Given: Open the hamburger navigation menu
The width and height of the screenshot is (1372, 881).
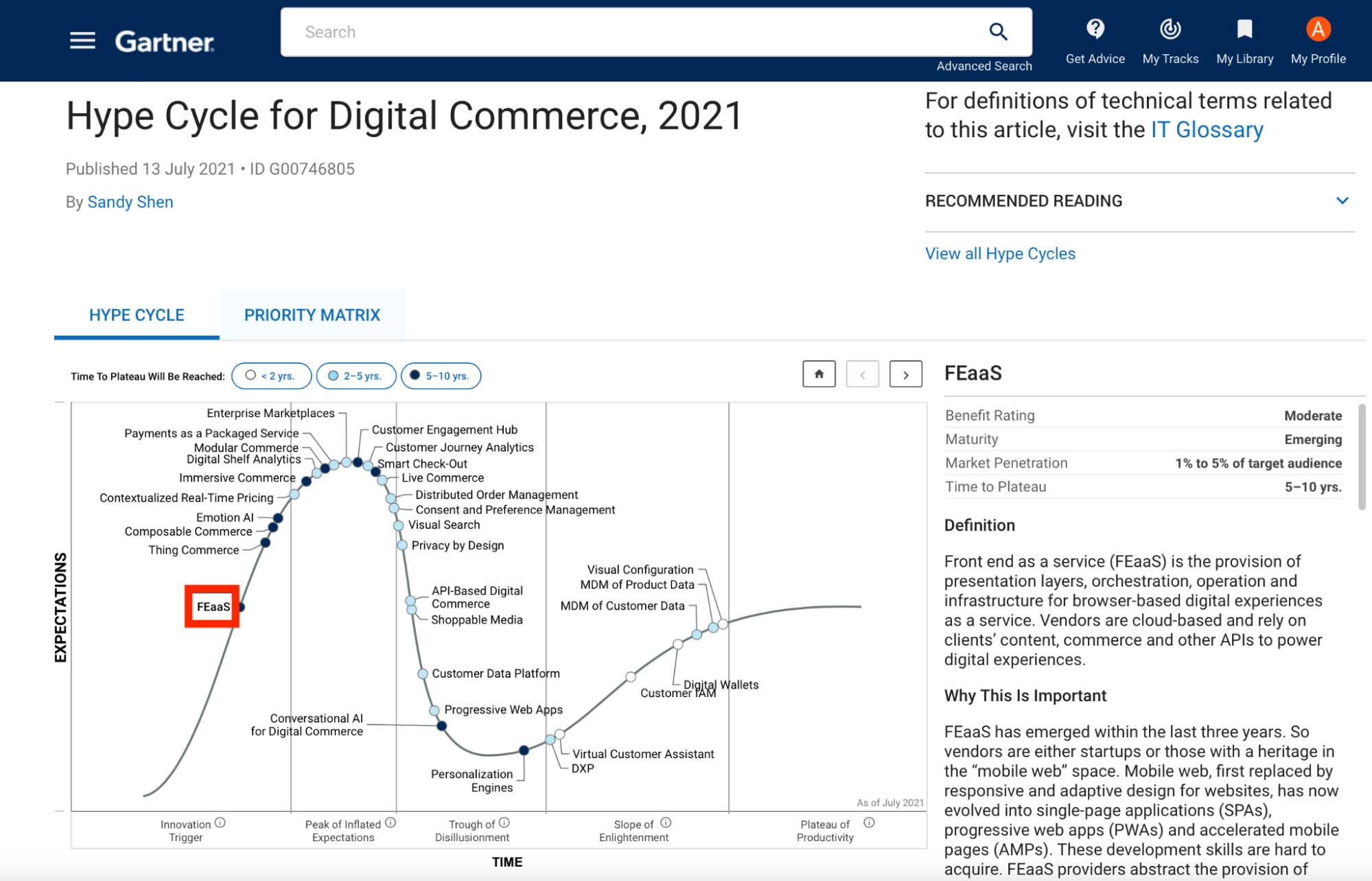Looking at the screenshot, I should pyautogui.click(x=82, y=41).
